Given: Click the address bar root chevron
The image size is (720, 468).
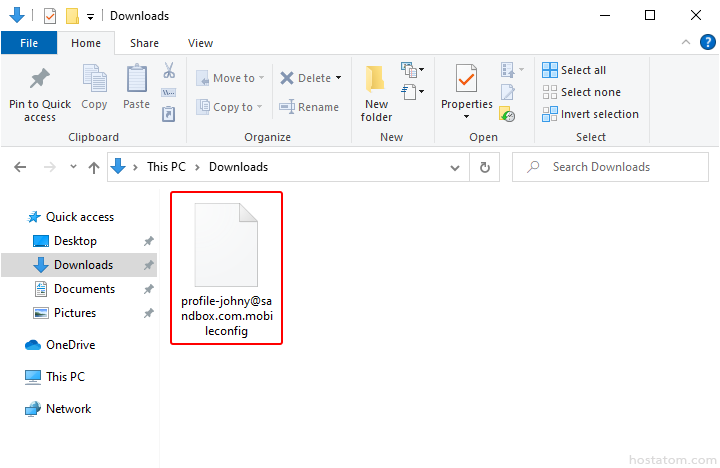Looking at the screenshot, I should coord(135,168).
